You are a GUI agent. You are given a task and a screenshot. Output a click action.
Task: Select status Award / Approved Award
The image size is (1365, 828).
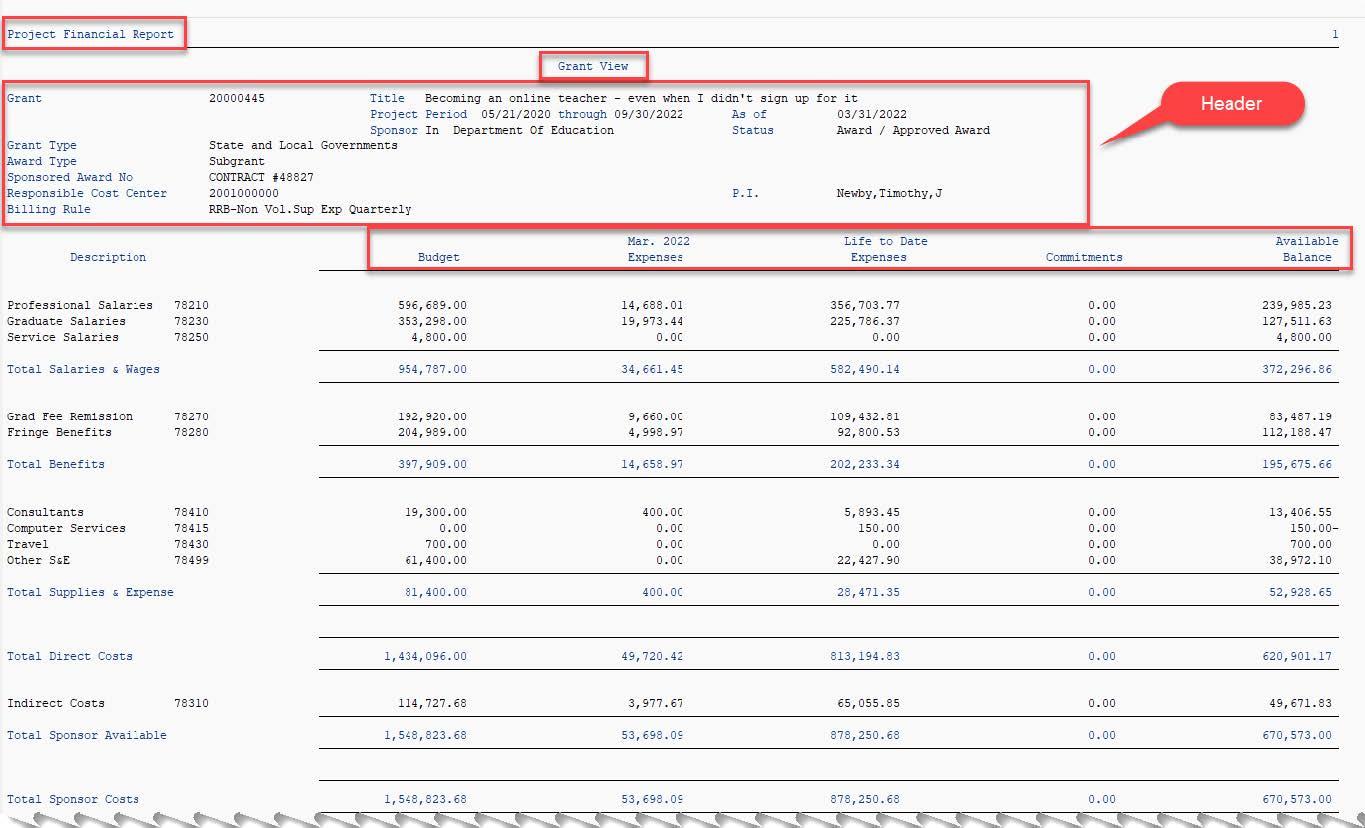[x=913, y=130]
